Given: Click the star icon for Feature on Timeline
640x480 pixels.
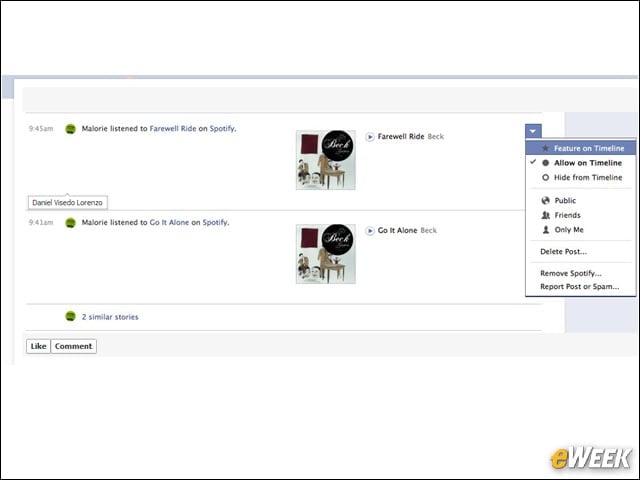Looking at the screenshot, I should pos(545,148).
